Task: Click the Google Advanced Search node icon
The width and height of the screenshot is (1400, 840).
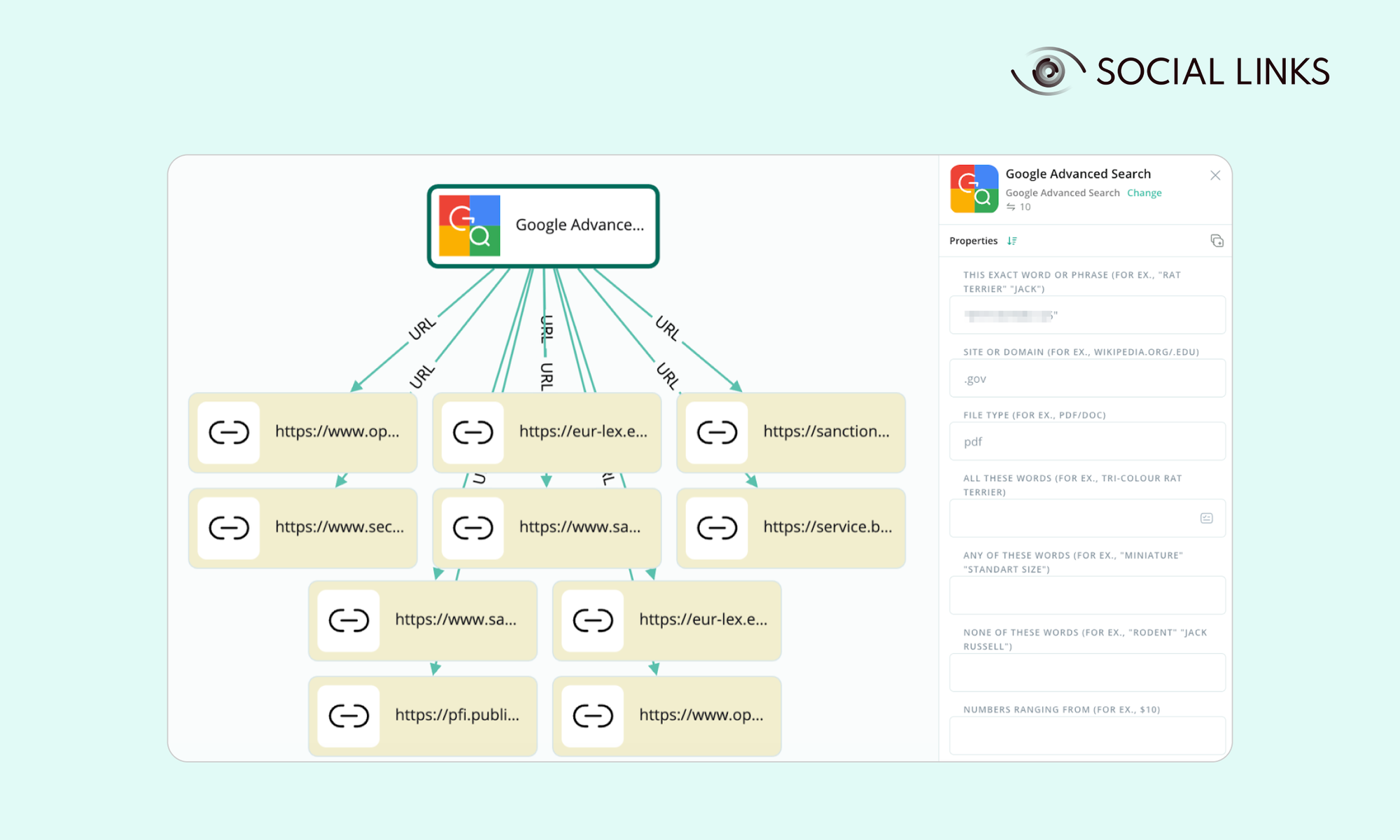Action: coord(469,225)
